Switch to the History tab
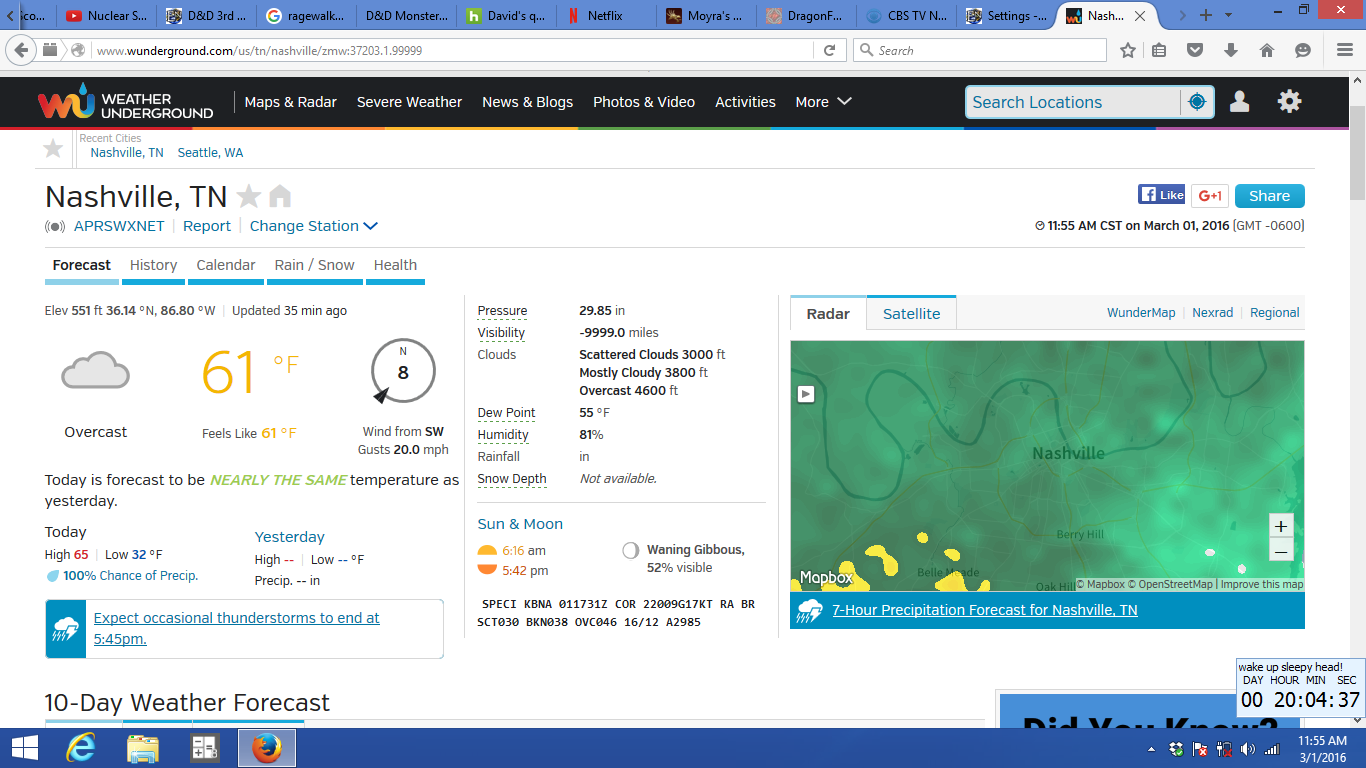Screen dimensions: 1366x768 pos(153,265)
